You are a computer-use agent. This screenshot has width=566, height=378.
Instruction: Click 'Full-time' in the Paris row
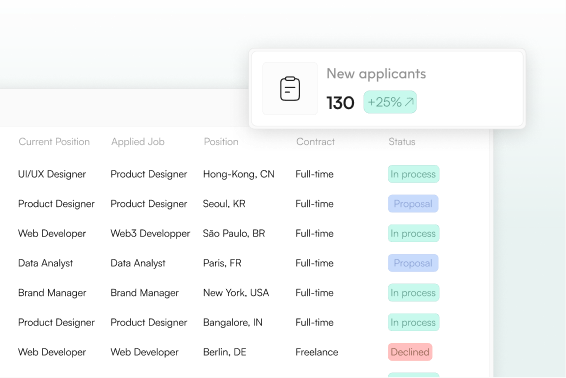pyautogui.click(x=314, y=263)
